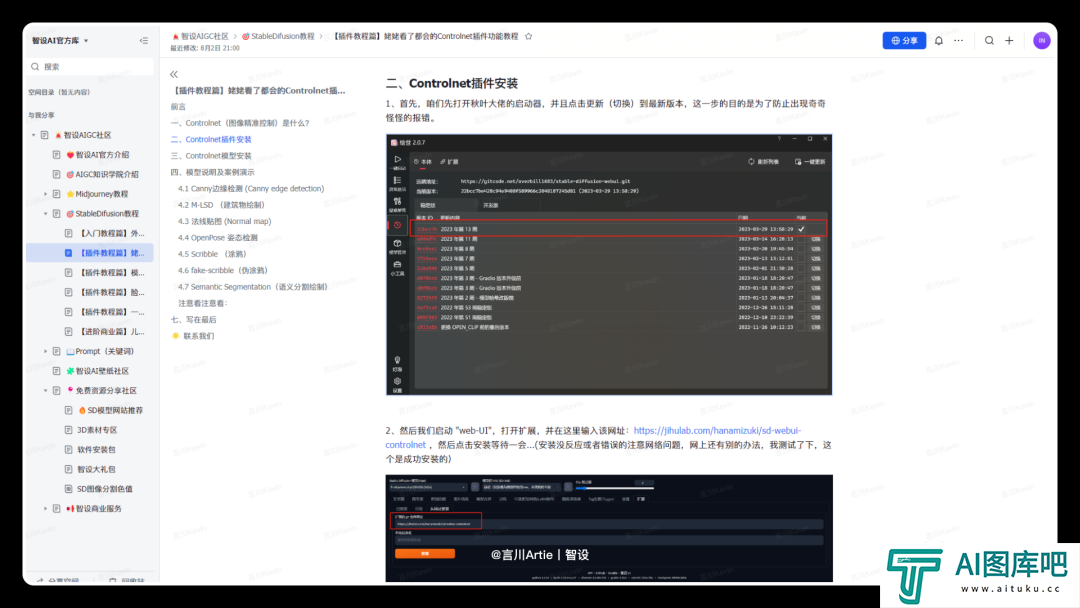Open the 绘世 launcher screenshot image
This screenshot has height=608, width=1080.
[x=609, y=264]
